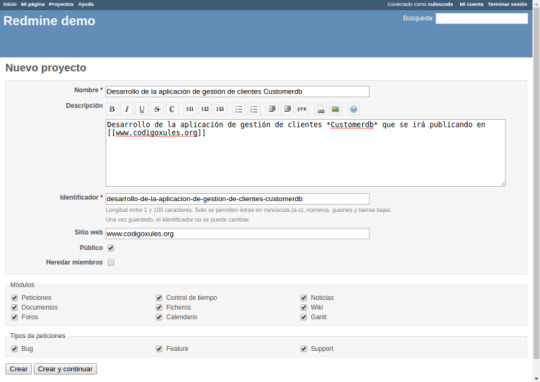540x382 pixels.
Task: Insert preformatted text block
Action: coord(302,109)
